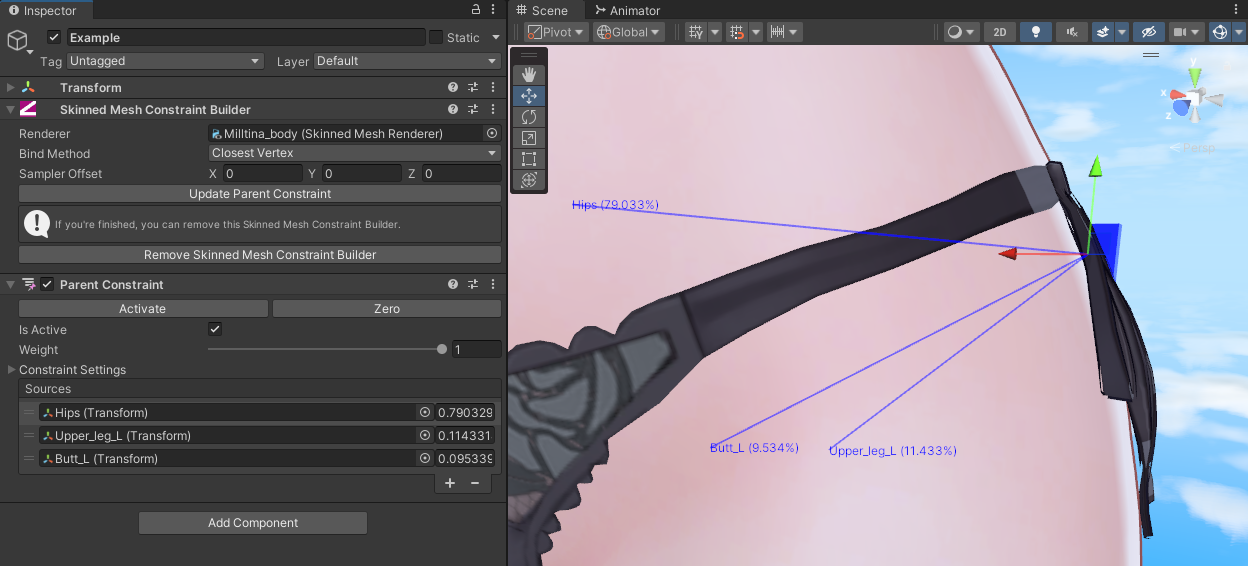The height and width of the screenshot is (566, 1248).
Task: Select the Rotate tool
Action: point(529,117)
